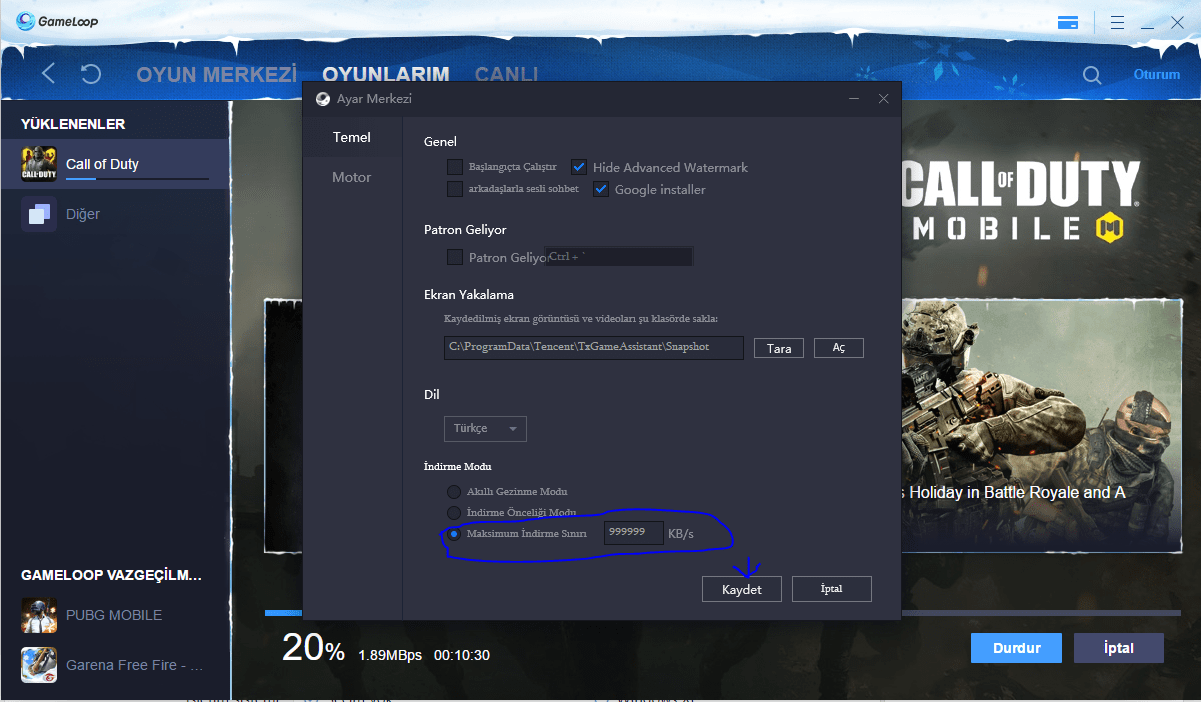
Task: Click the 1.89MBps speed text
Action: pos(390,655)
